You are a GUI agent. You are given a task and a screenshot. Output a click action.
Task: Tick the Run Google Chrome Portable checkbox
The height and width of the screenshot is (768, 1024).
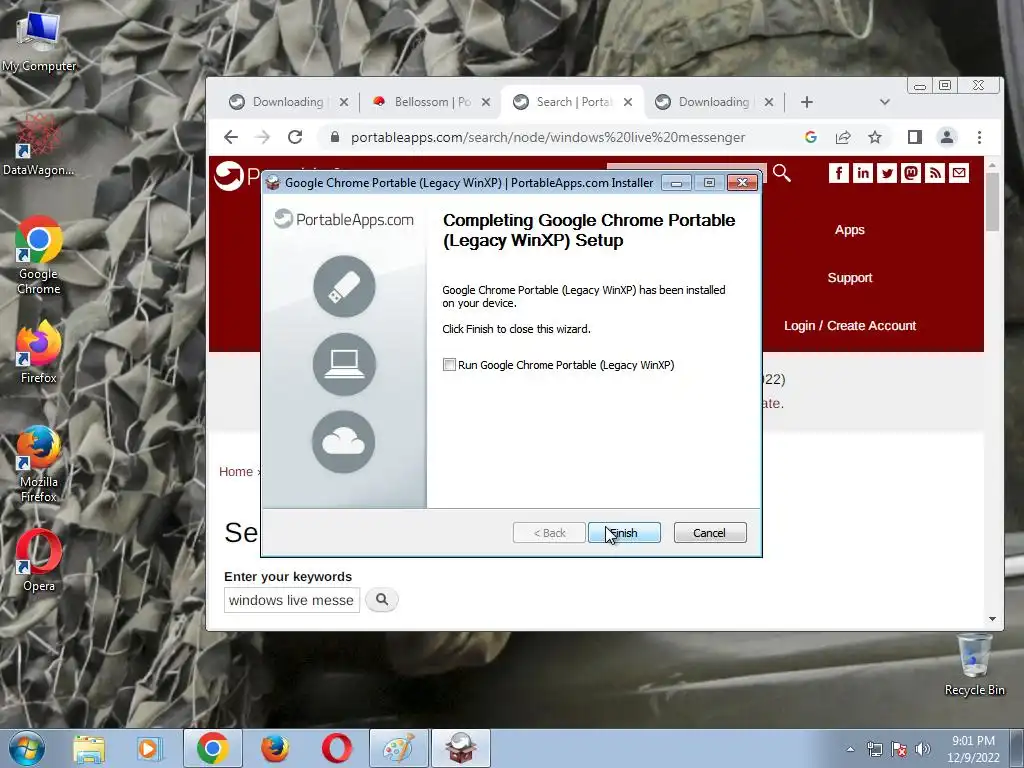point(449,365)
